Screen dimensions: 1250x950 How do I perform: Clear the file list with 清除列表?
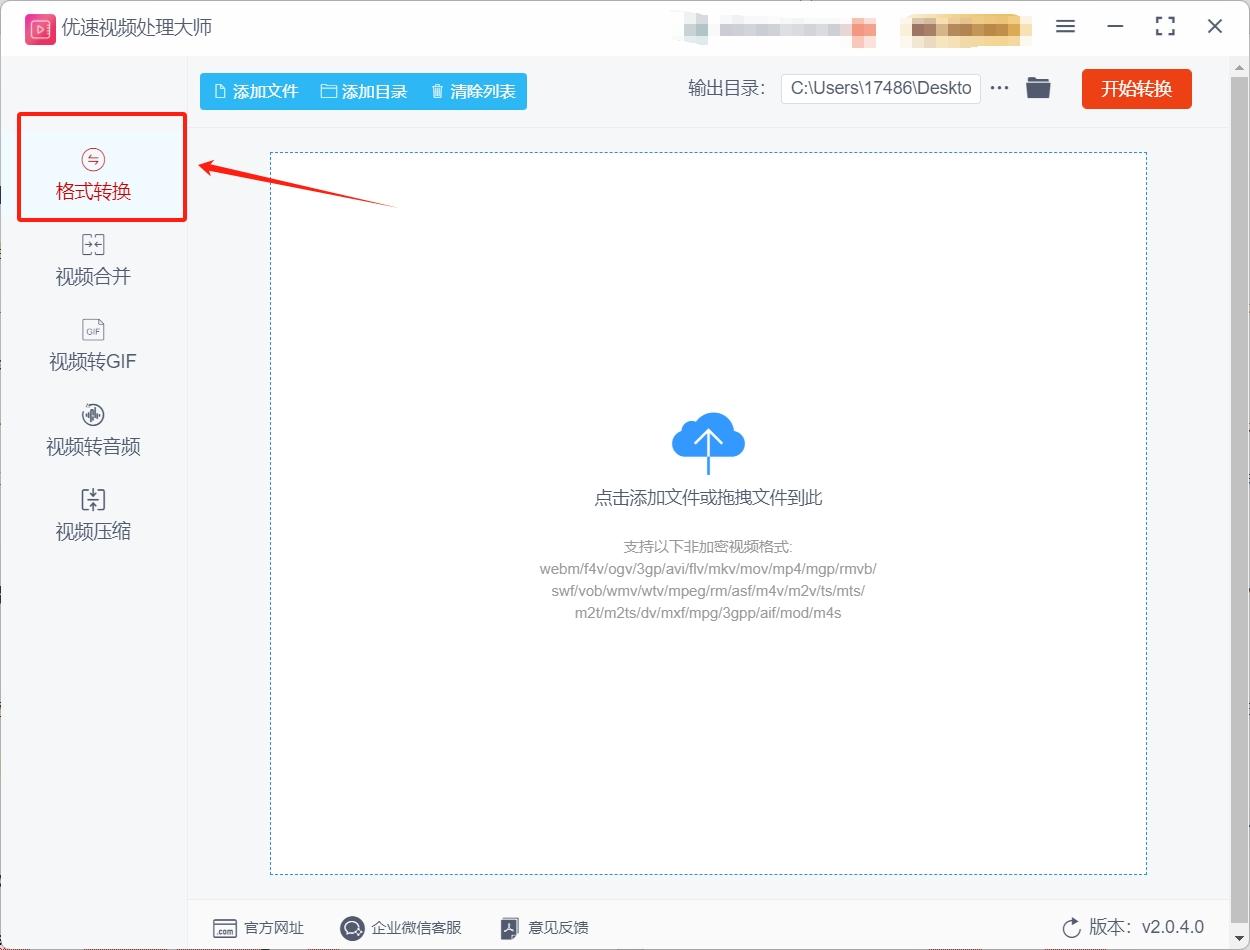click(472, 90)
